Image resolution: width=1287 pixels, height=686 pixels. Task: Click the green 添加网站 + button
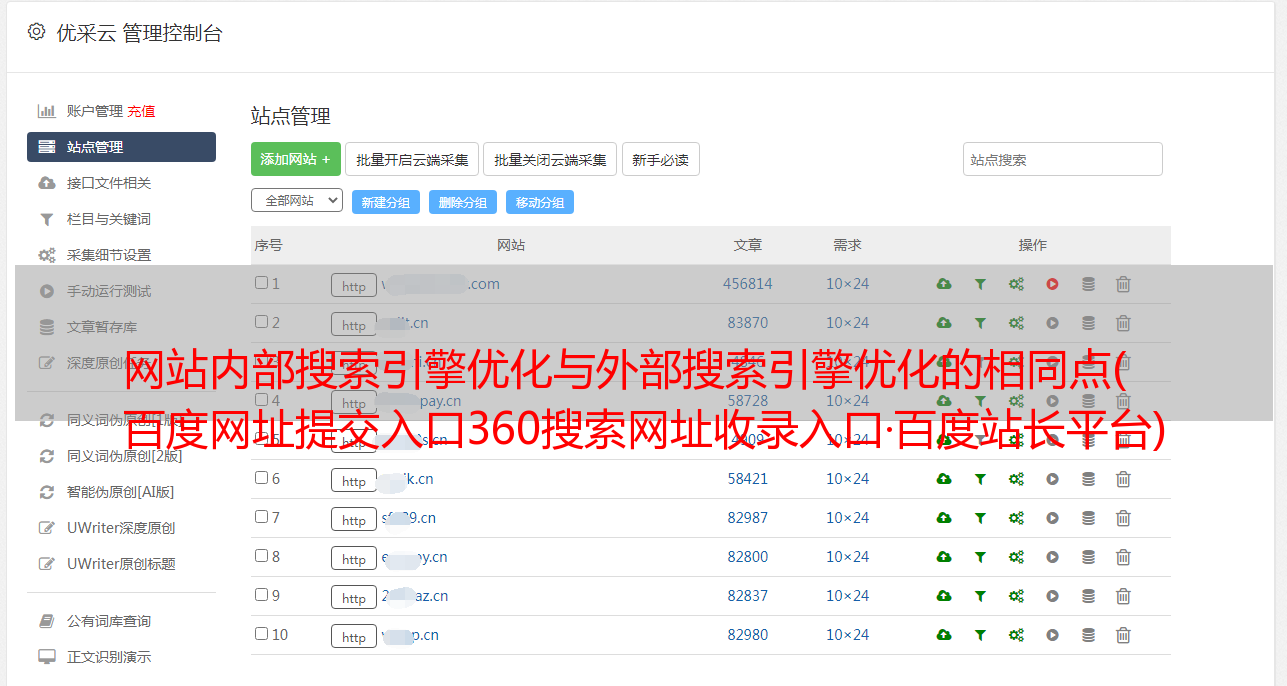point(296,159)
